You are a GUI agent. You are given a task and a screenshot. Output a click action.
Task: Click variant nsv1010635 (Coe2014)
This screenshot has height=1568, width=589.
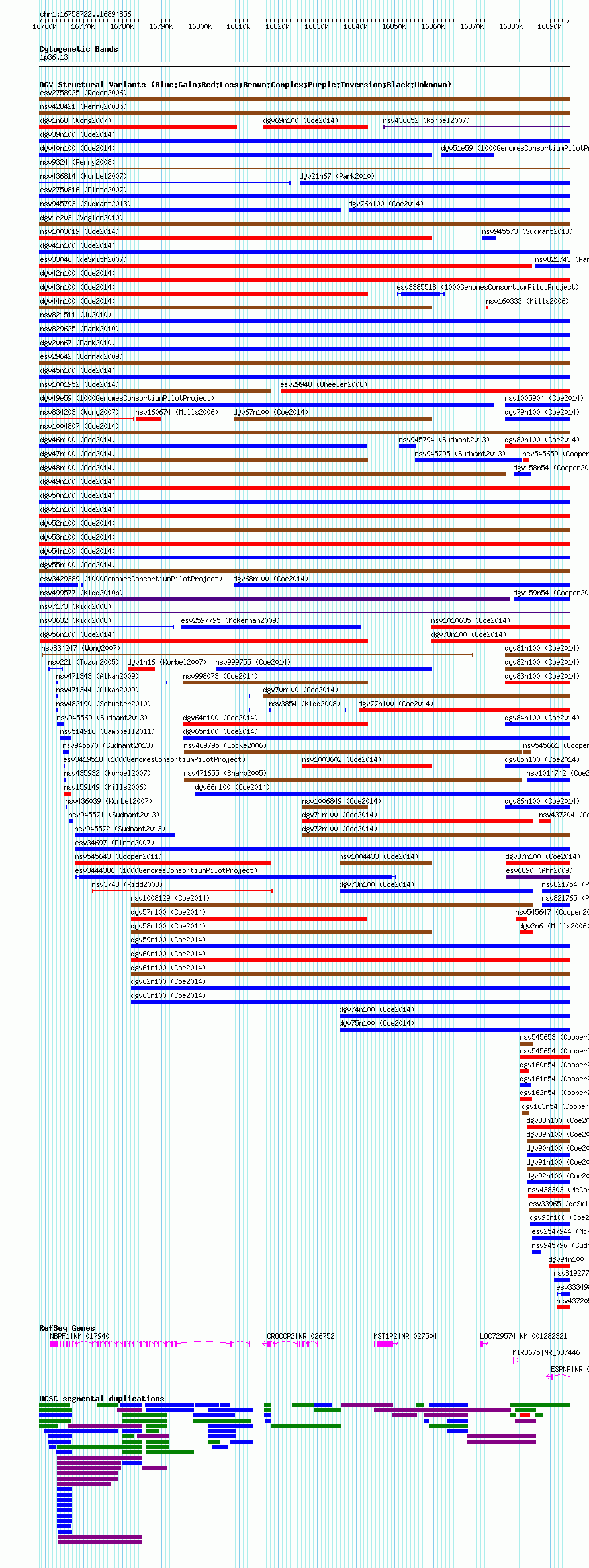[471, 620]
